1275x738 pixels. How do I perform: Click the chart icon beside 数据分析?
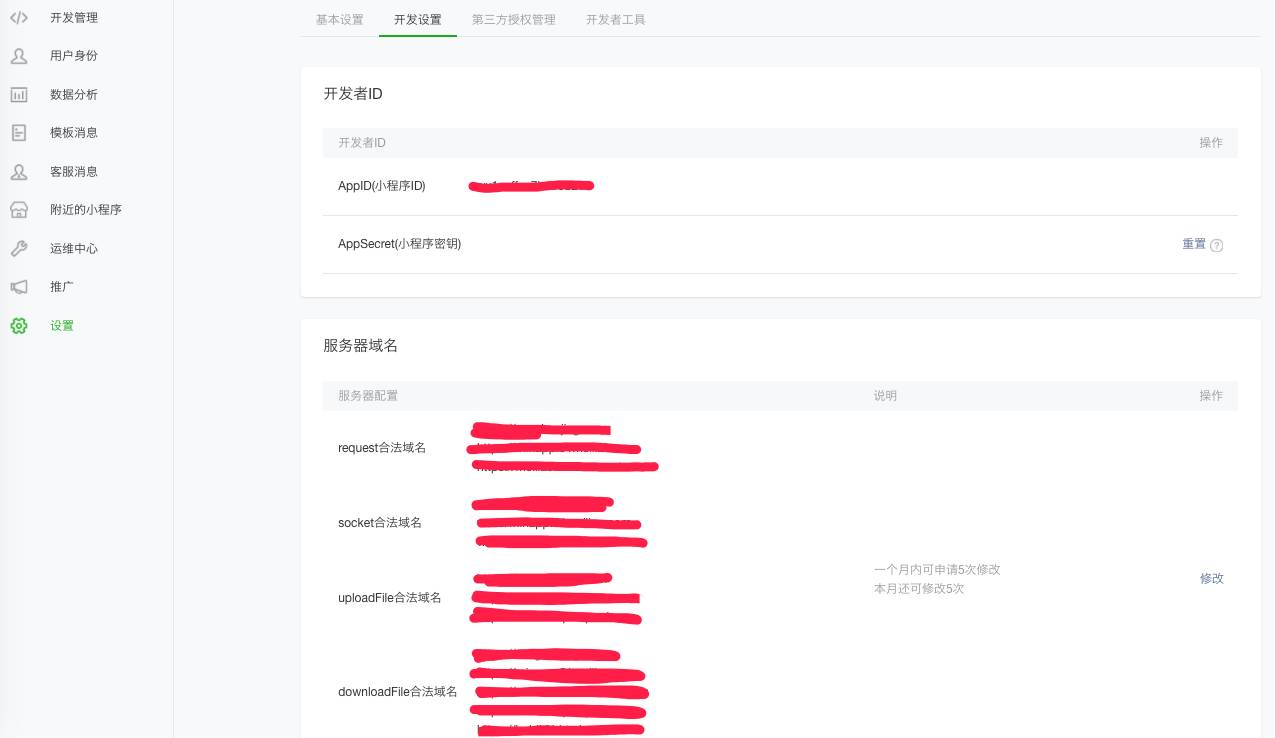(19, 94)
